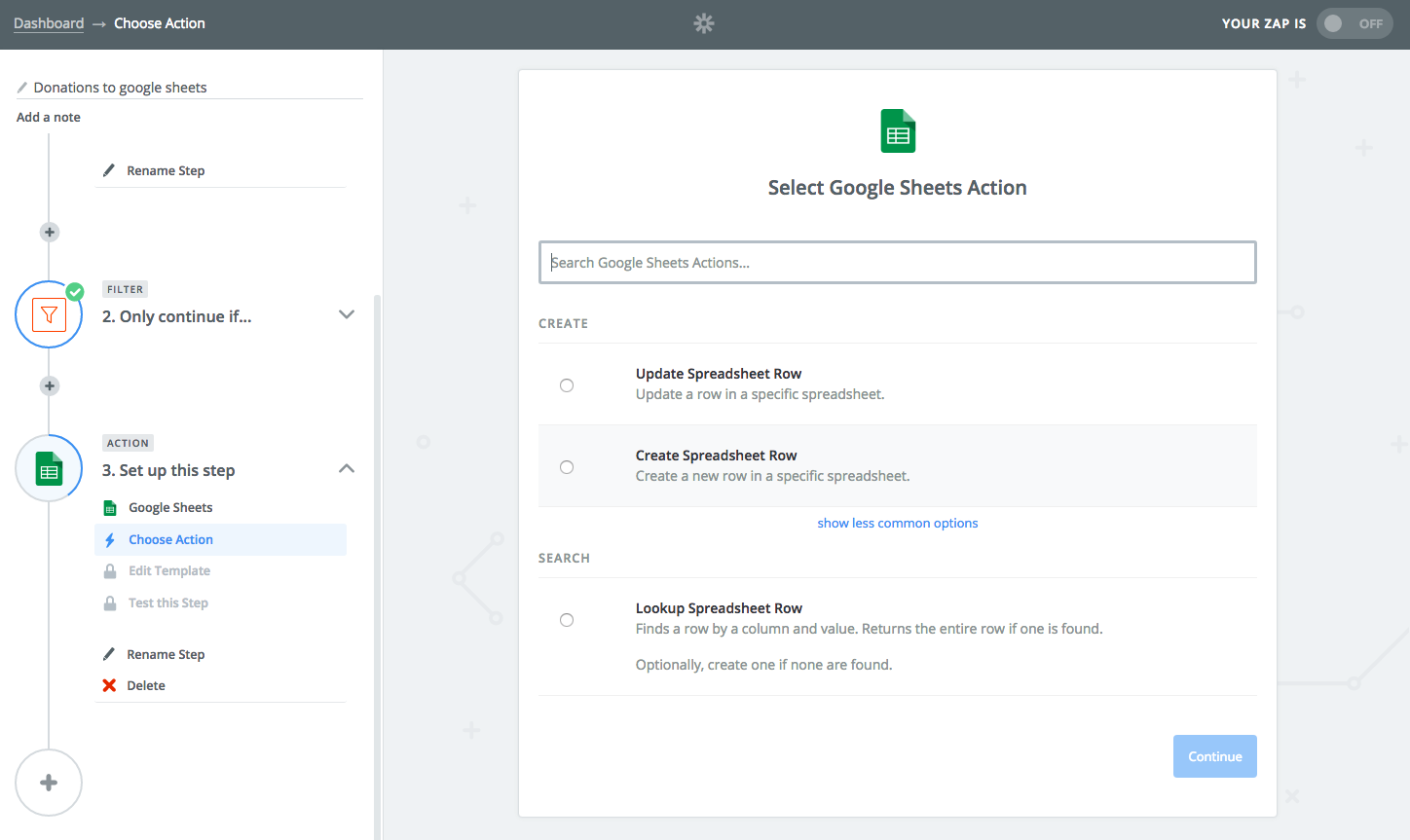Screen dimensions: 1410x840
Task: Click the small Google Sheets icon in step list
Action: tap(110, 508)
